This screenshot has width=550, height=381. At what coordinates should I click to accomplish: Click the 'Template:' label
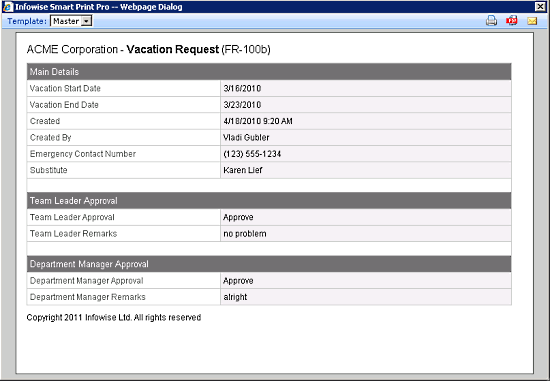(x=27, y=21)
